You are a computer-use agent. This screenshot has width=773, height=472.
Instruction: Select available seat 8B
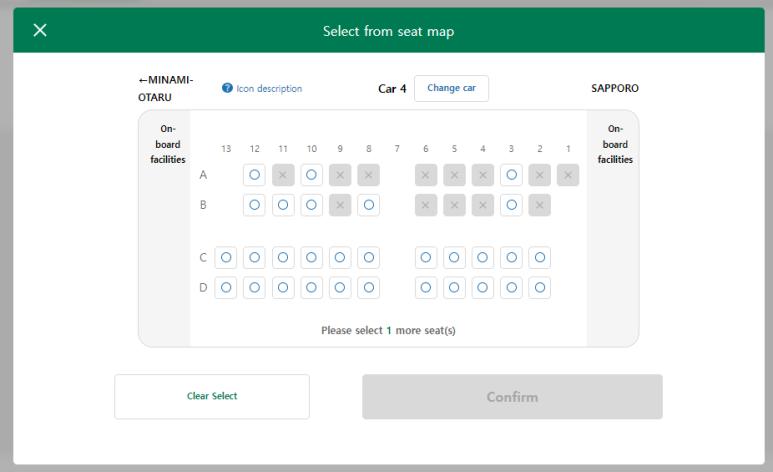tap(368, 205)
